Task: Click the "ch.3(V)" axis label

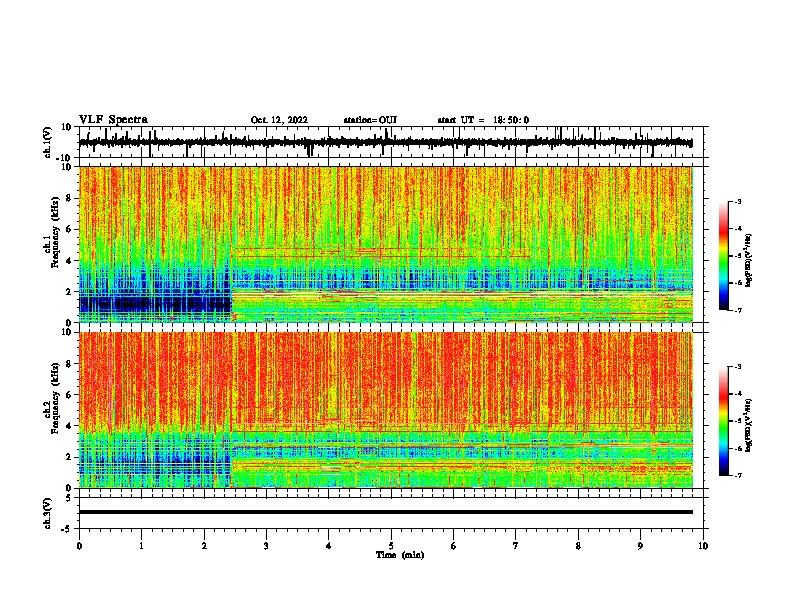Action: click(48, 513)
